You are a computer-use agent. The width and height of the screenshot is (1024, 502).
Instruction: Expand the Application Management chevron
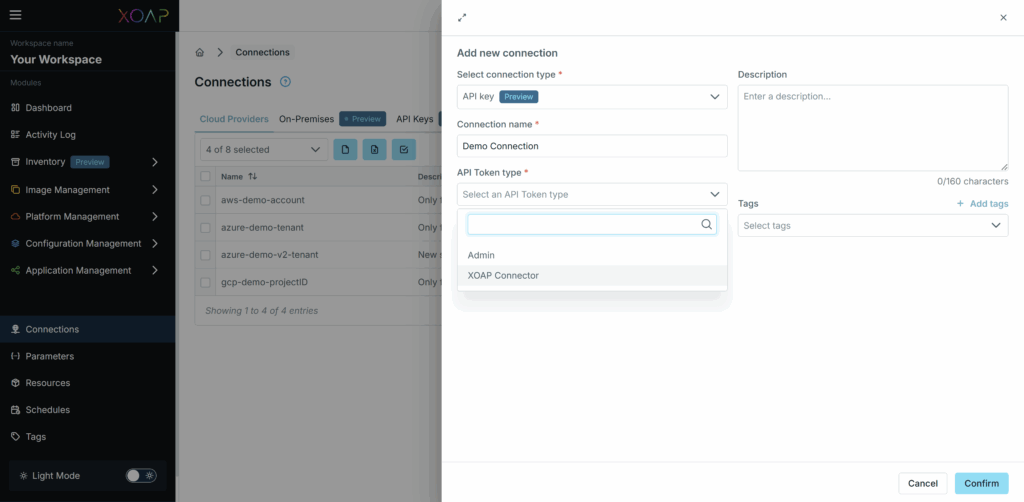click(155, 270)
